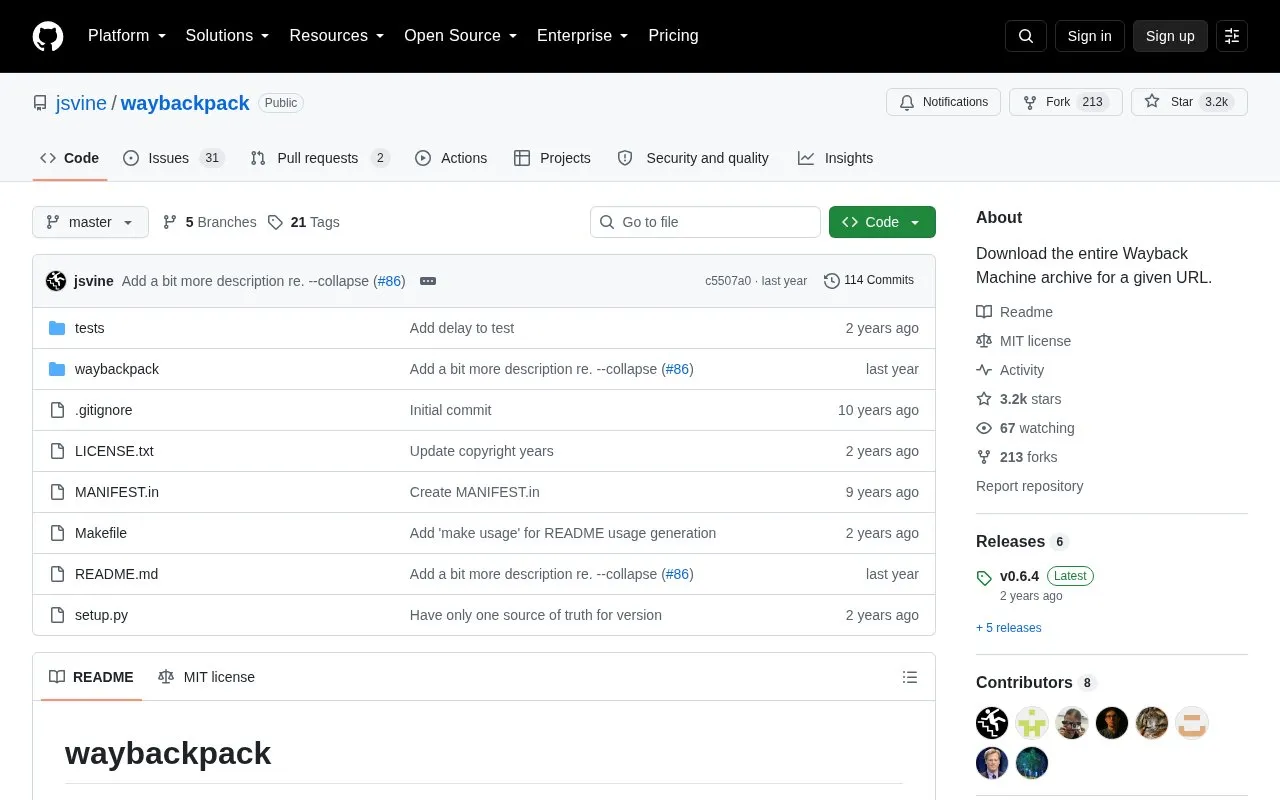The height and width of the screenshot is (800, 1280).
Task: Click the Sign up button
Action: click(x=1170, y=36)
